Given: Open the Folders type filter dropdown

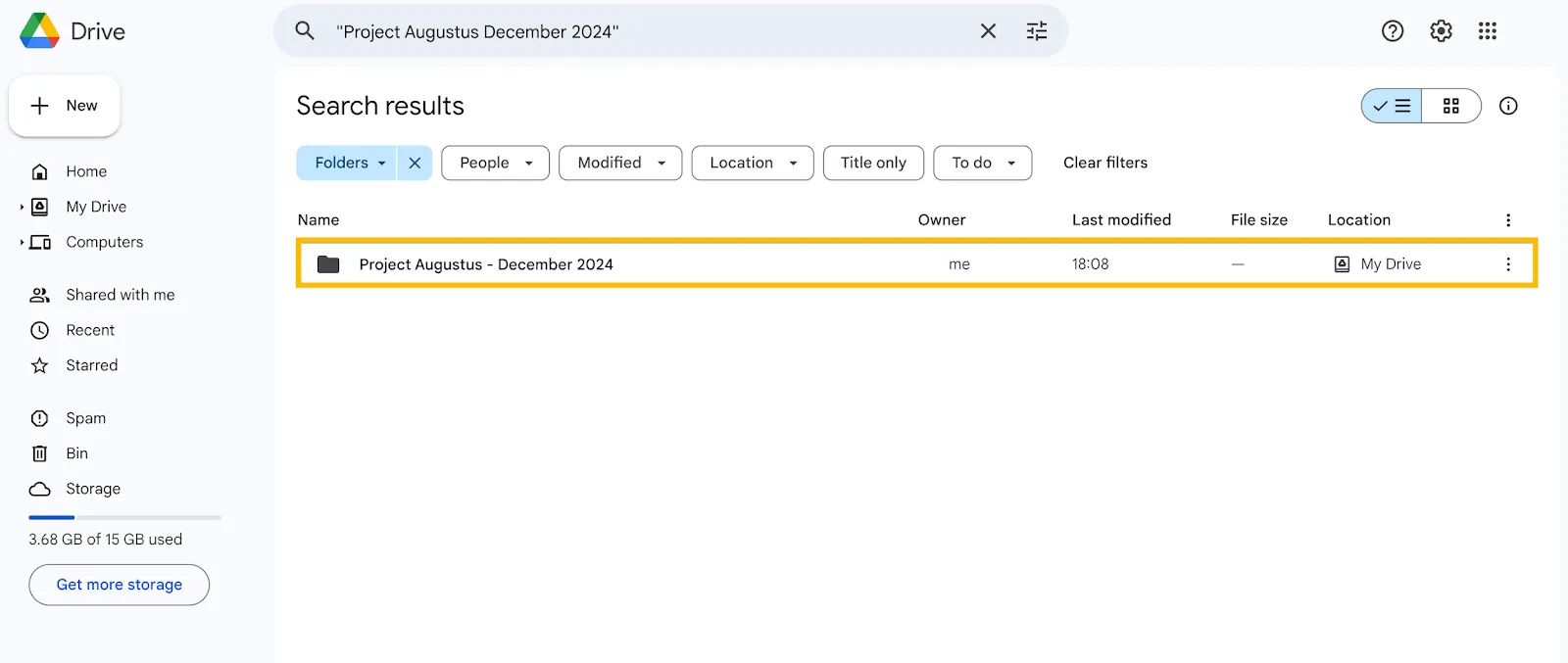Looking at the screenshot, I should (347, 163).
